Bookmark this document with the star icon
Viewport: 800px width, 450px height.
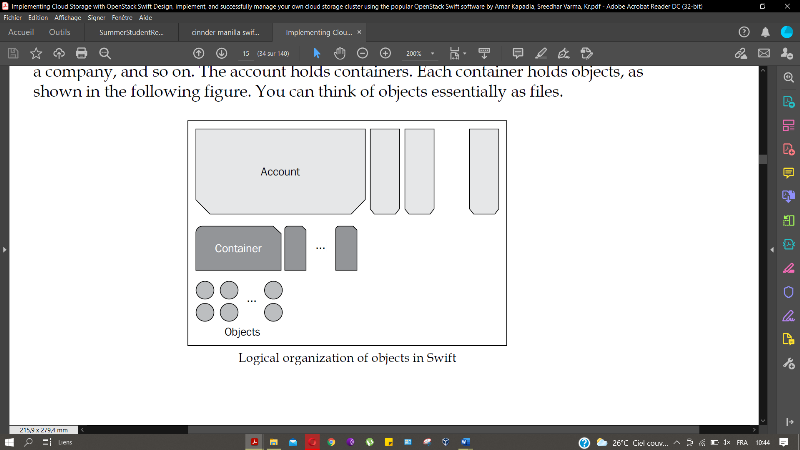click(36, 52)
